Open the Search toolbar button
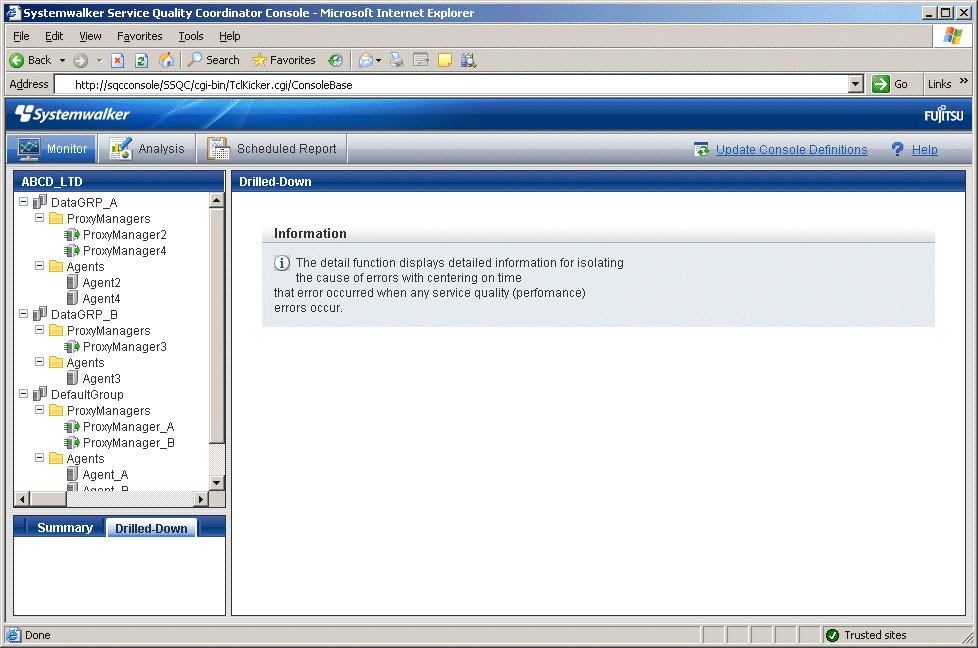 (x=213, y=60)
